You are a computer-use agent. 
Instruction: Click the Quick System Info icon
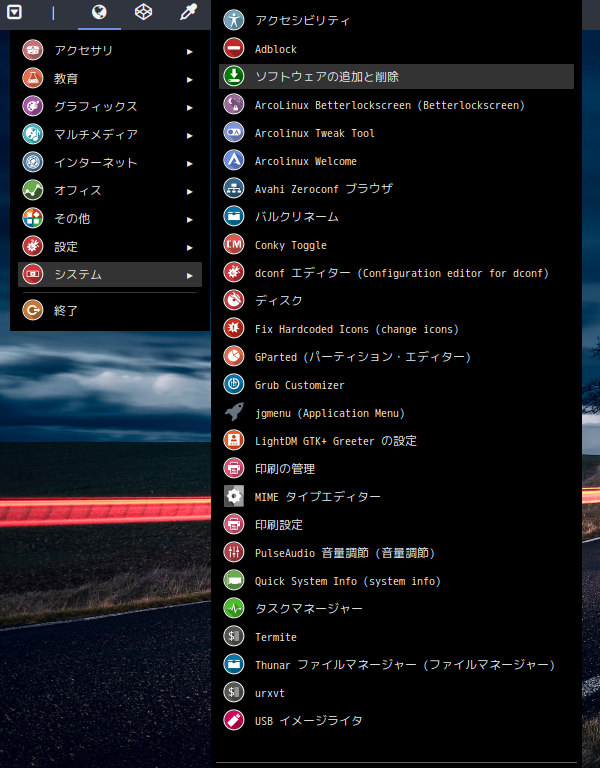pos(234,580)
